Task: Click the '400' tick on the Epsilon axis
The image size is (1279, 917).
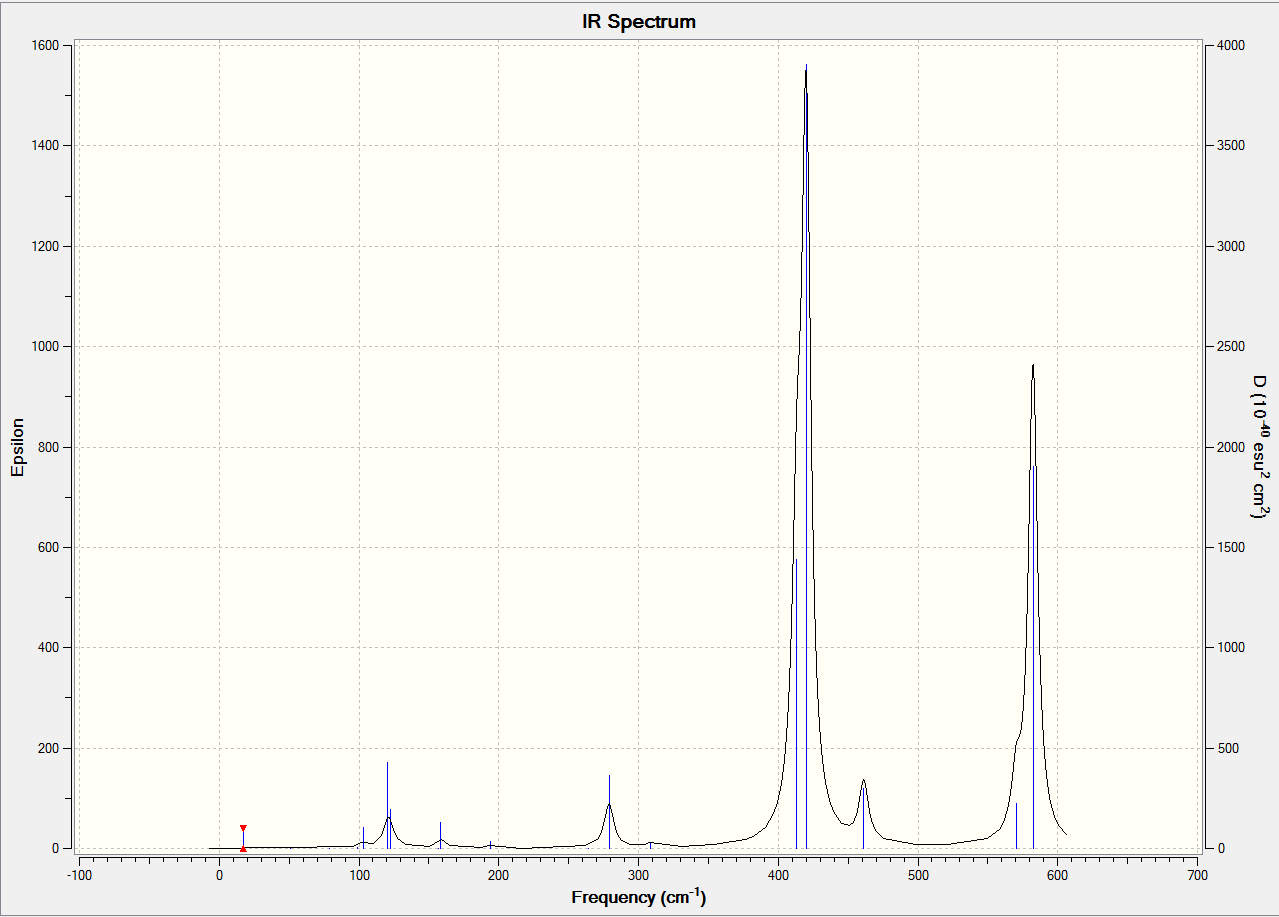Action: 47,648
